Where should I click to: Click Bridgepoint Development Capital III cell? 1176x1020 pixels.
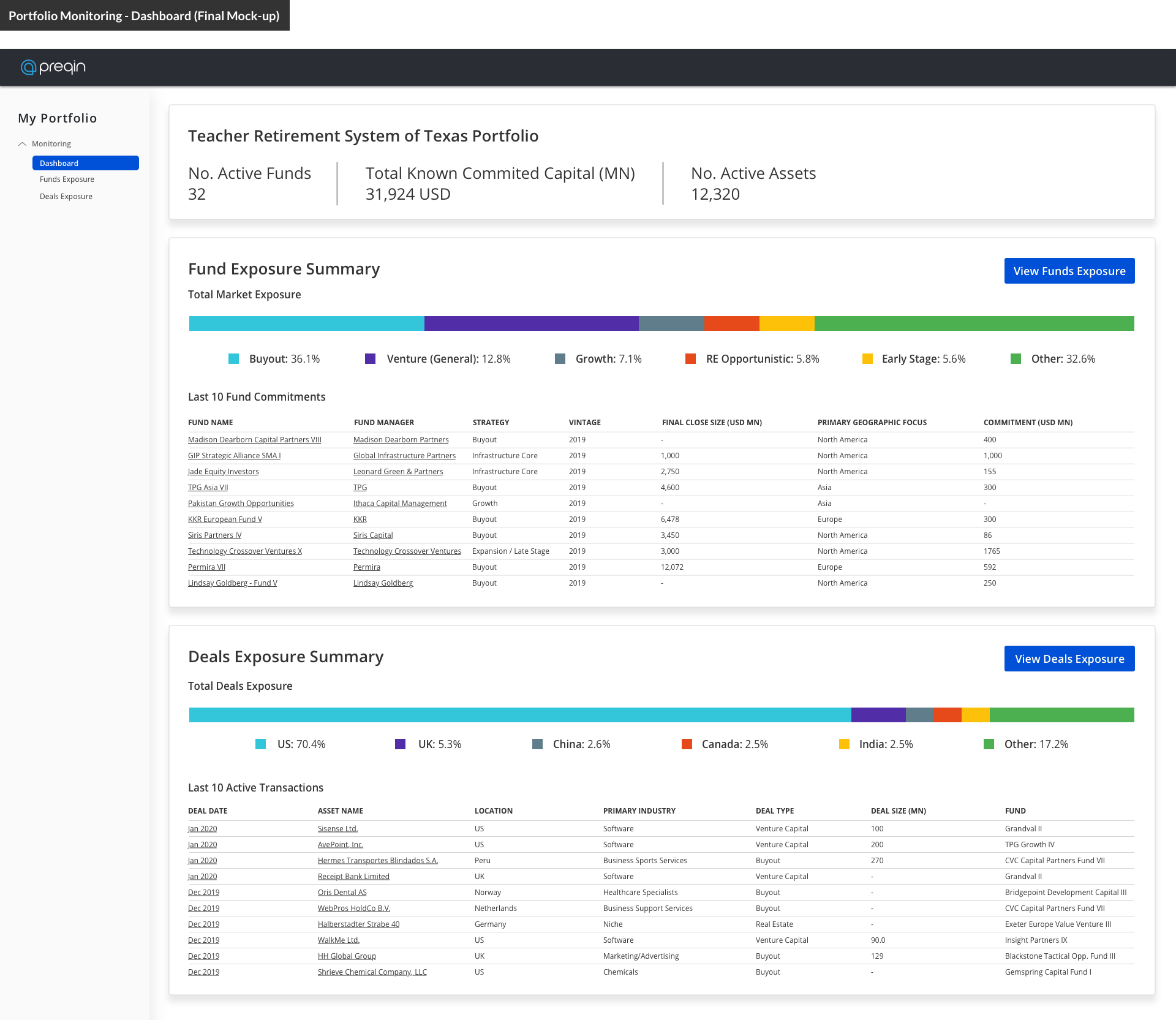point(1066,893)
